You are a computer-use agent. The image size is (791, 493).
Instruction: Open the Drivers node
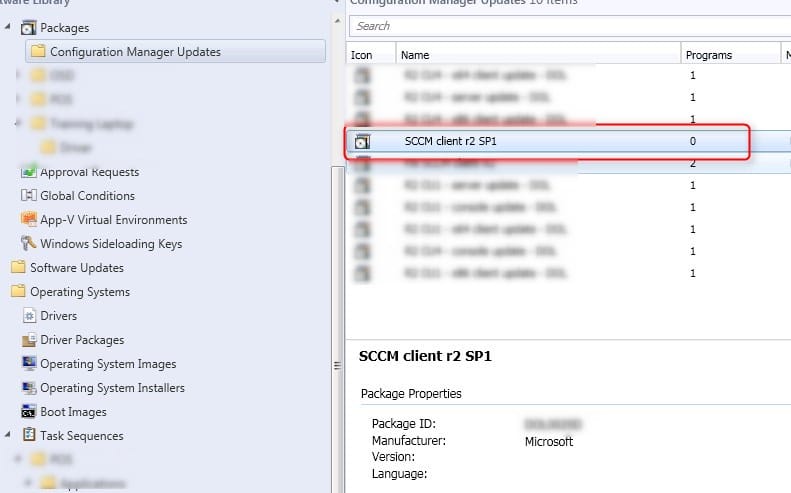click(x=59, y=316)
